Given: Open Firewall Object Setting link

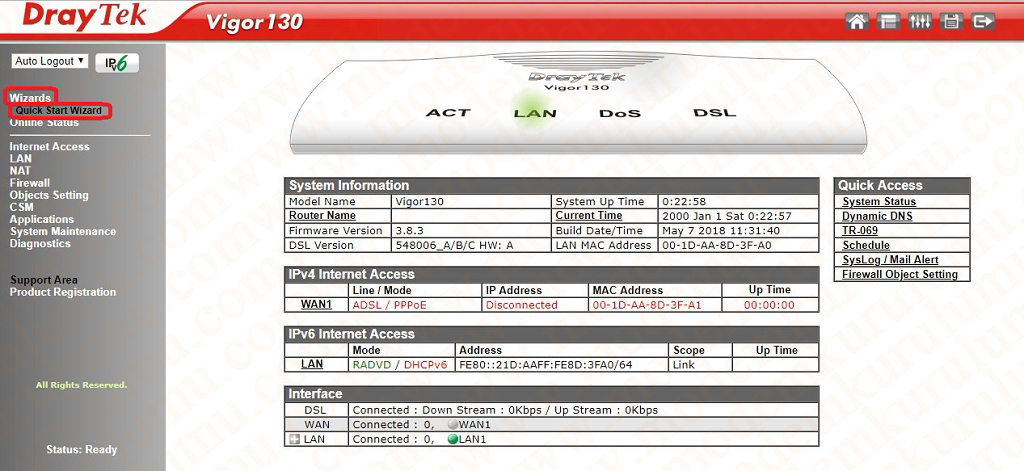Looking at the screenshot, I should [x=900, y=274].
